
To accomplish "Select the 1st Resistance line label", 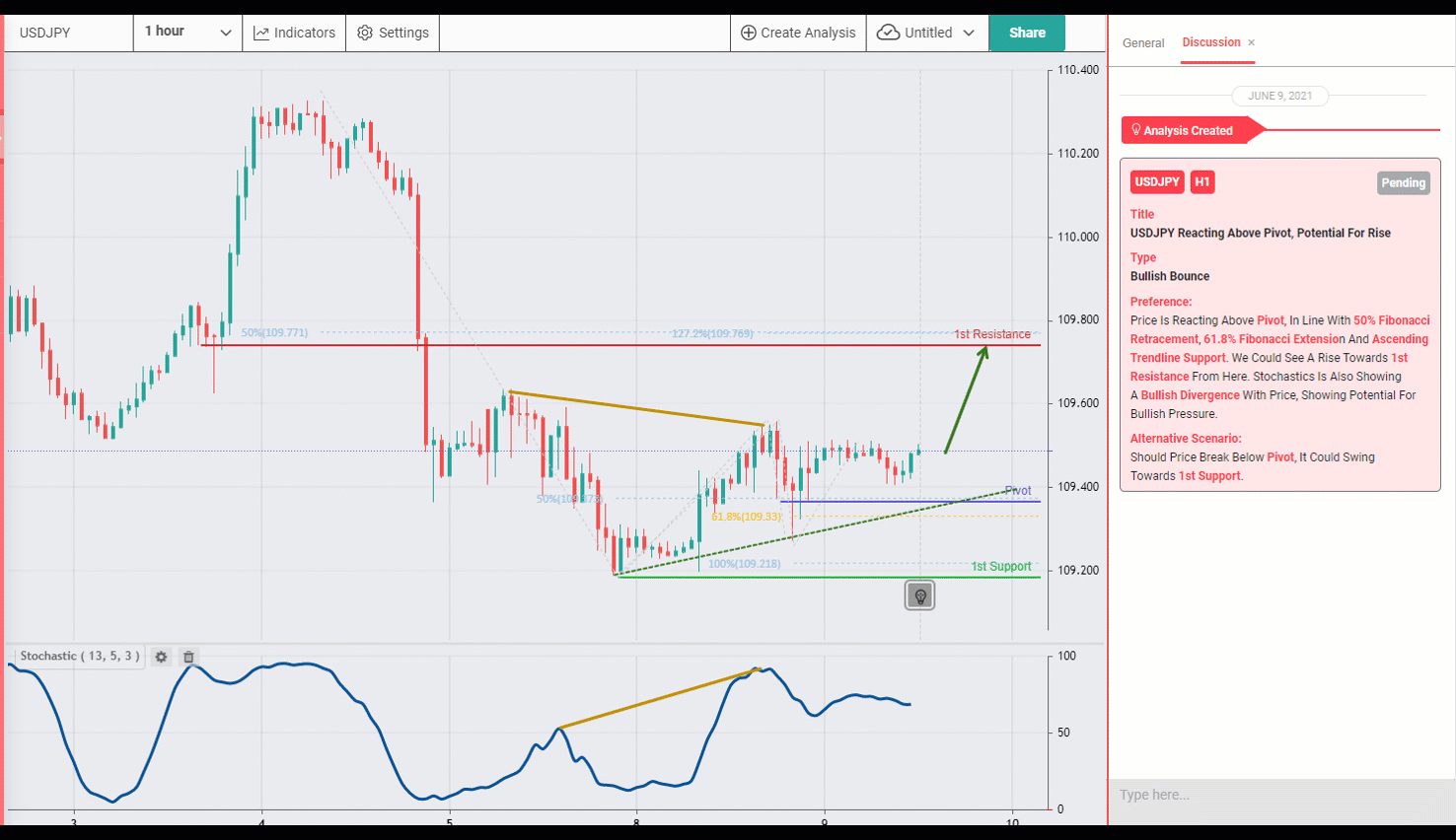I will pos(991,334).
